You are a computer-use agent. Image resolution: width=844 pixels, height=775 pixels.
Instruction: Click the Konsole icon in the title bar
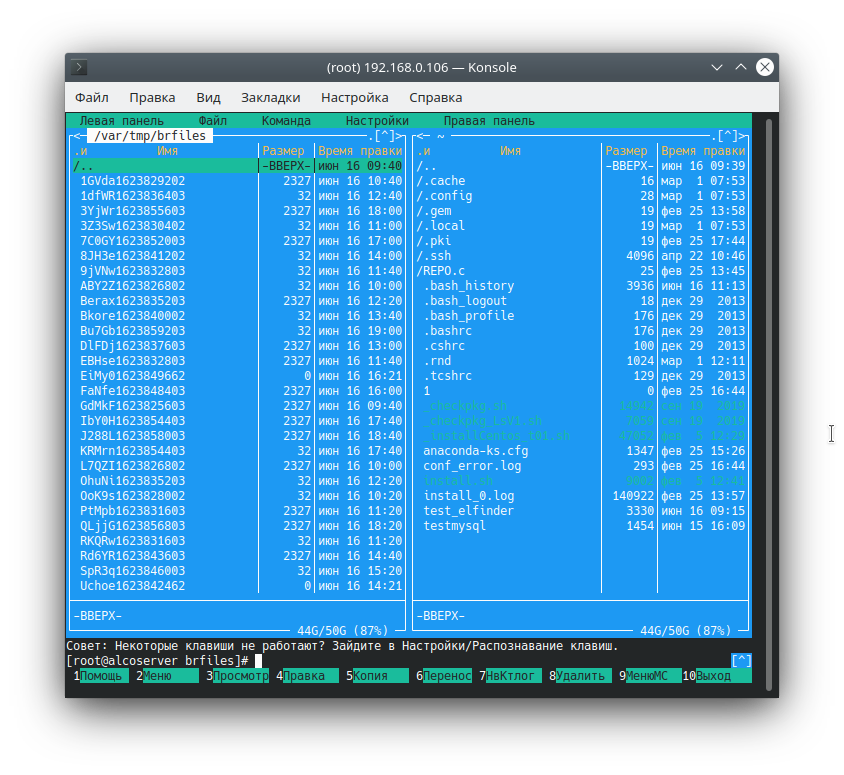coord(78,67)
